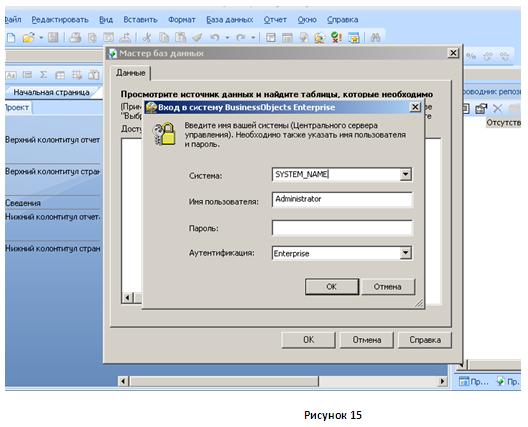Open the Файл menu
The width and height of the screenshot is (528, 427).
click(x=13, y=20)
